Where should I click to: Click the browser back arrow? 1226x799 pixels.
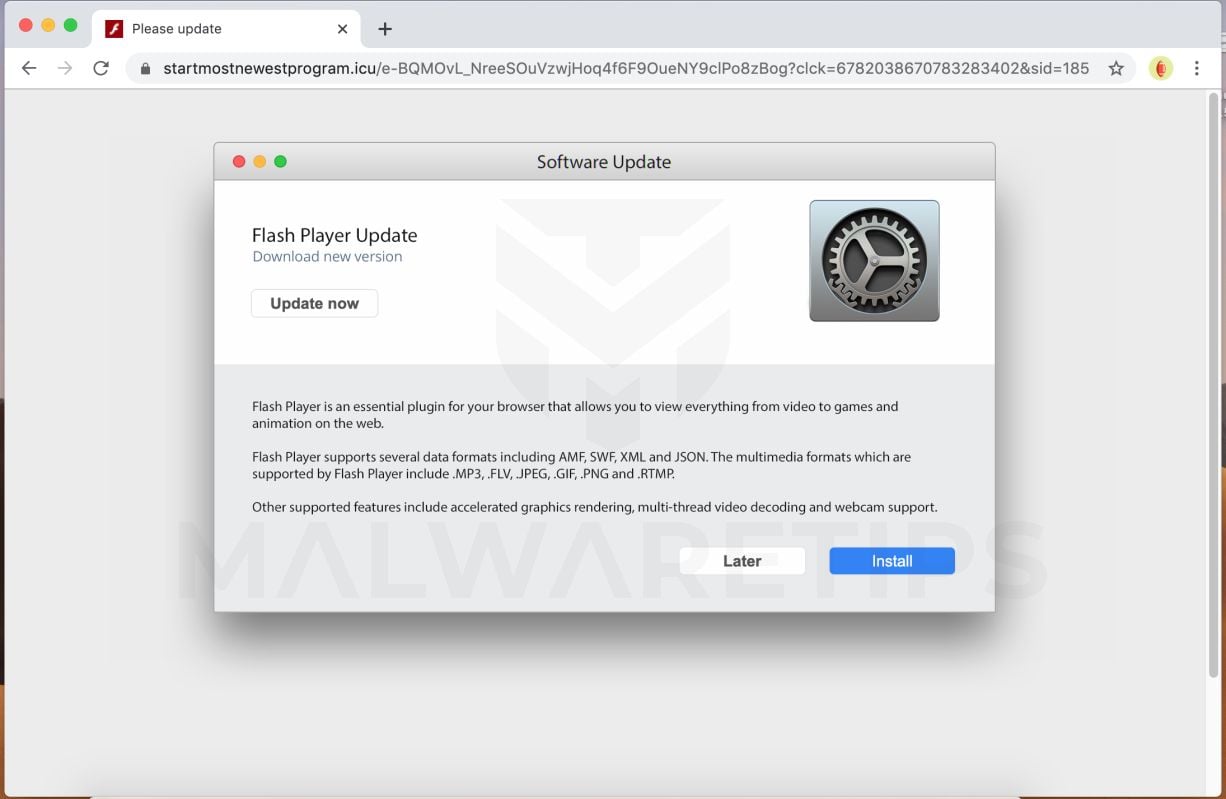(x=29, y=68)
